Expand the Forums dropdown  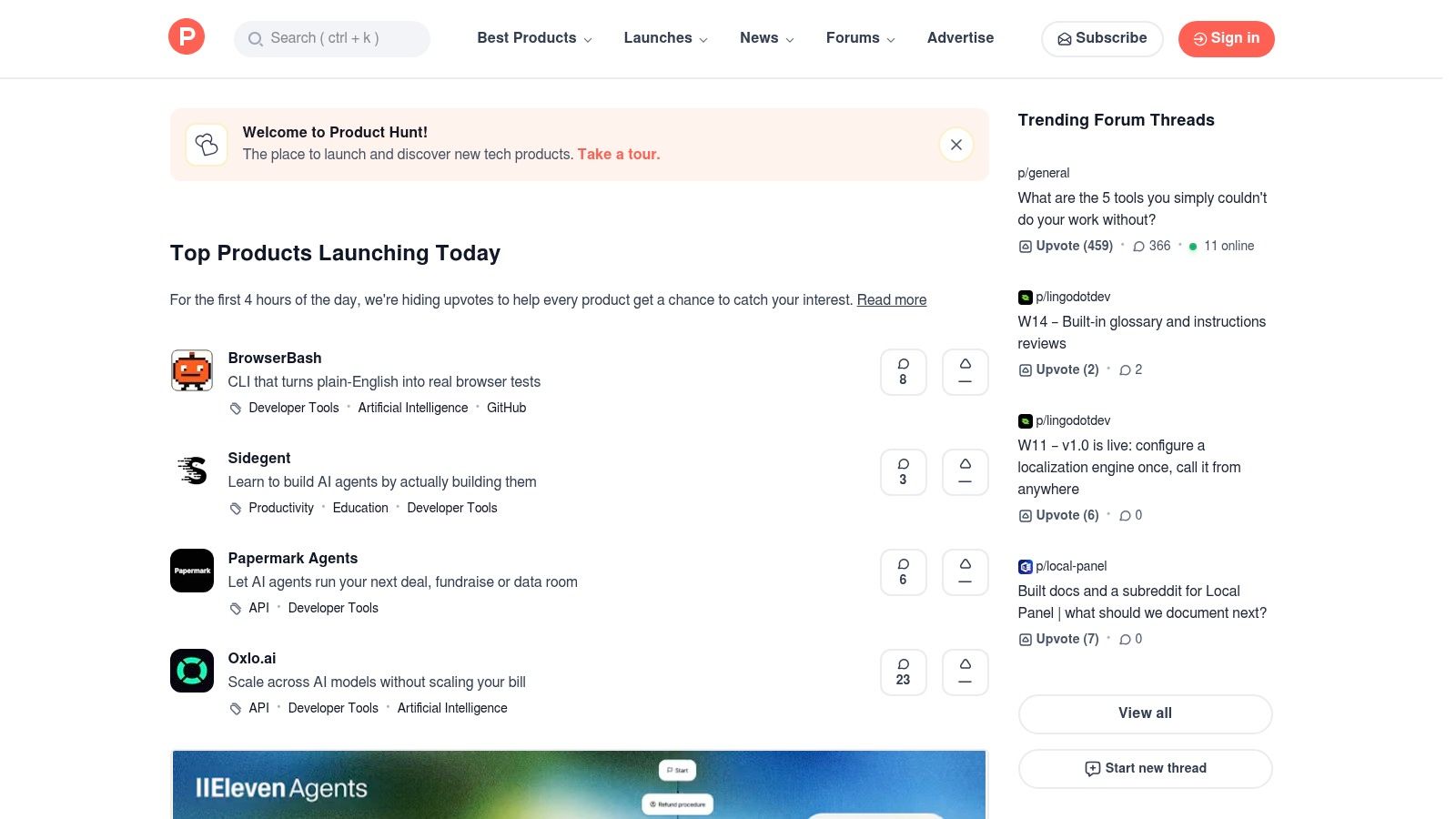pos(860,38)
